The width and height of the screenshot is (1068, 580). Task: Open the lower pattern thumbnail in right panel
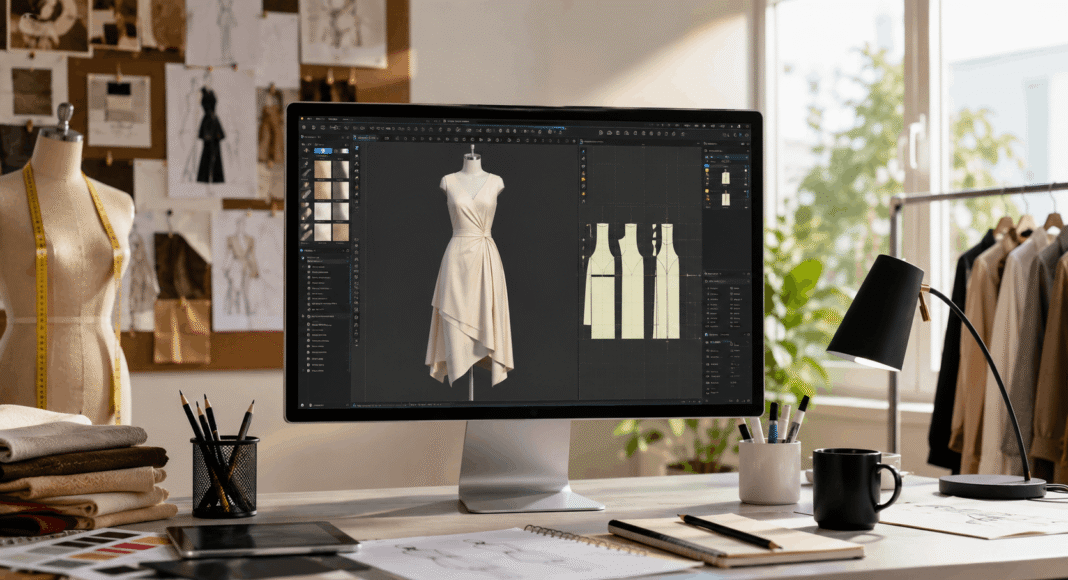[726, 199]
